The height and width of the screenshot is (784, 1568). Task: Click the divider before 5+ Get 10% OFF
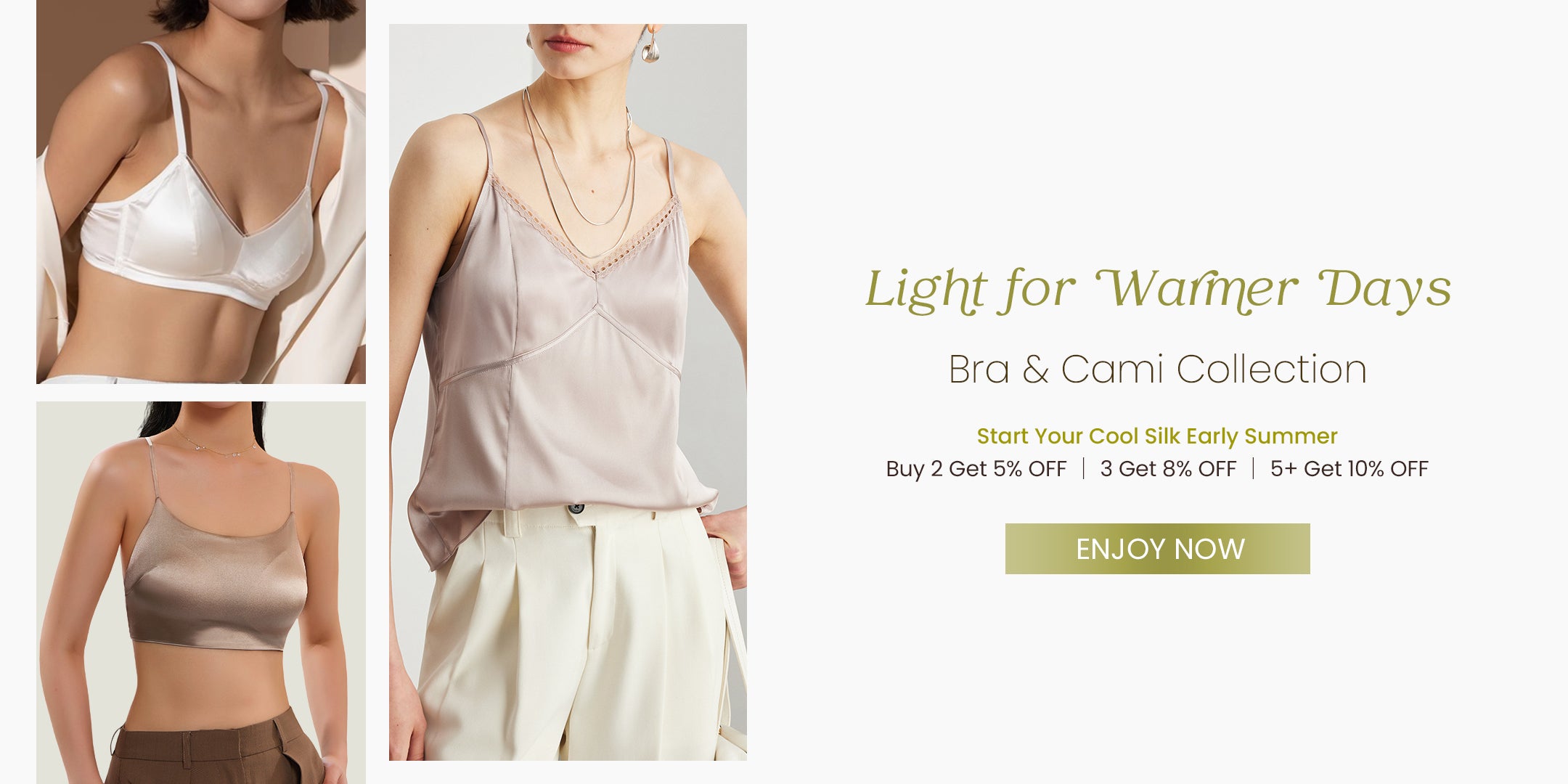coord(1253,469)
